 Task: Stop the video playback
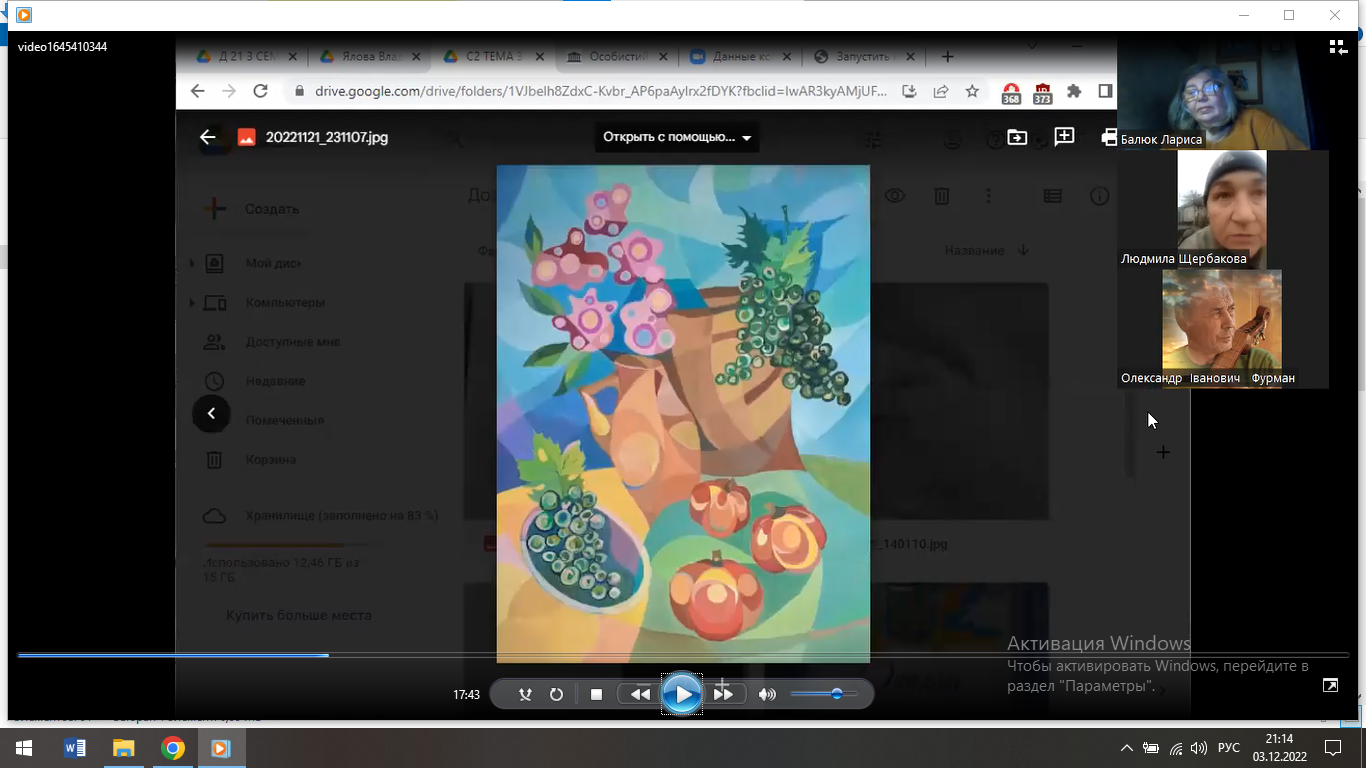(596, 694)
